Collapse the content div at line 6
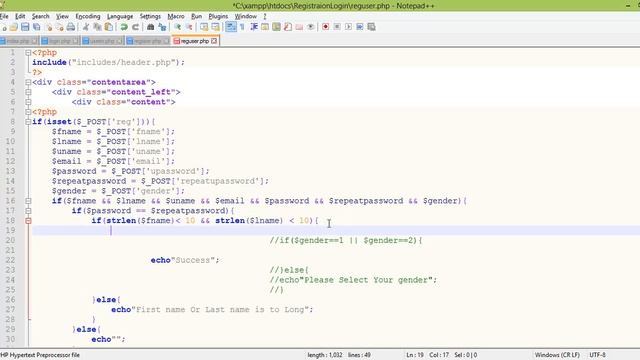Viewport: 640px width, 360px height. click(x=28, y=102)
